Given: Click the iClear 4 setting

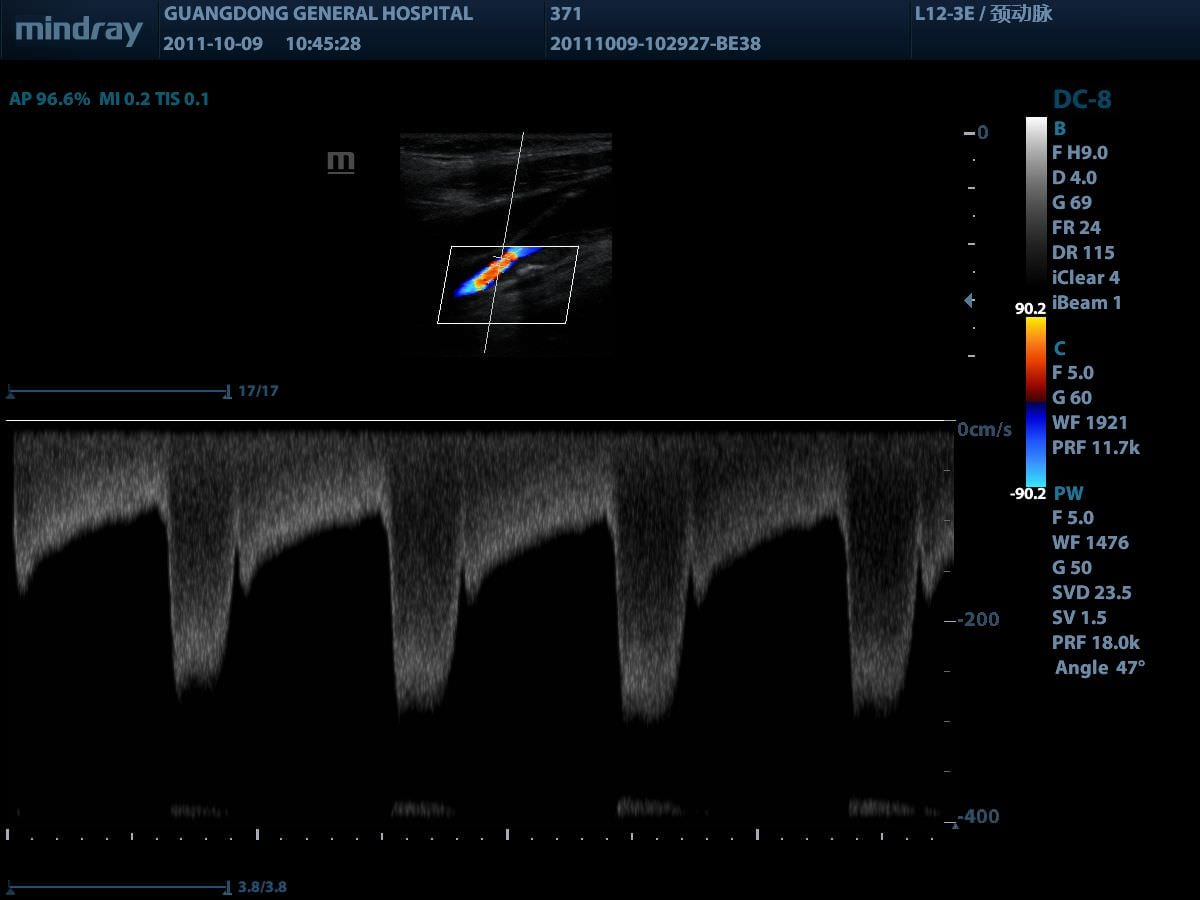Looking at the screenshot, I should point(1085,278).
